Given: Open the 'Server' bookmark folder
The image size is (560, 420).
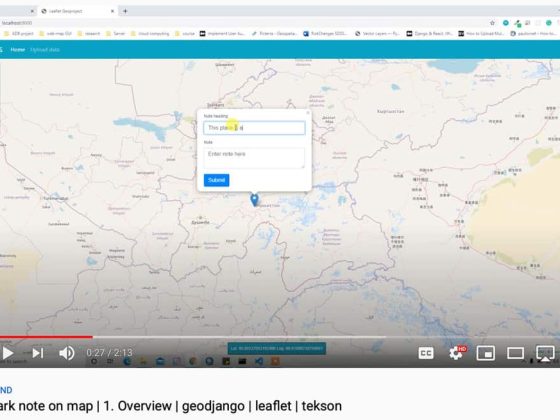Looking at the screenshot, I should click(115, 34).
